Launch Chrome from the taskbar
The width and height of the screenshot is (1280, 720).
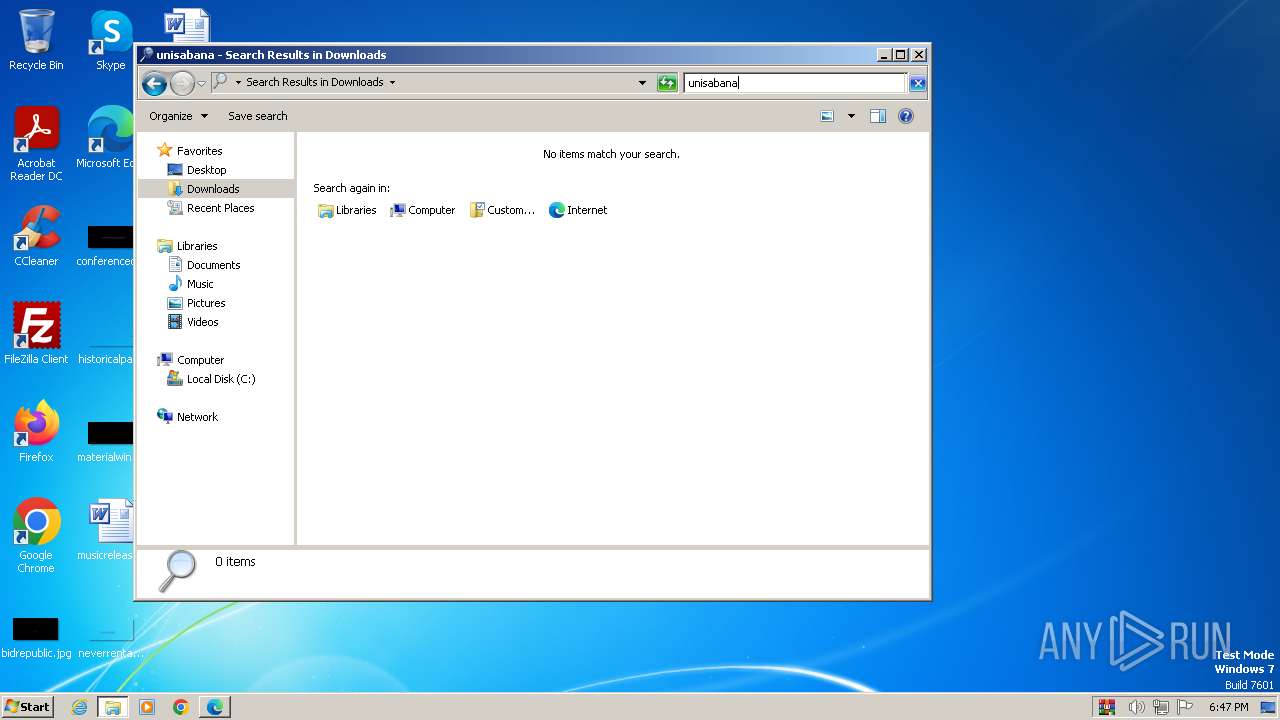click(181, 707)
